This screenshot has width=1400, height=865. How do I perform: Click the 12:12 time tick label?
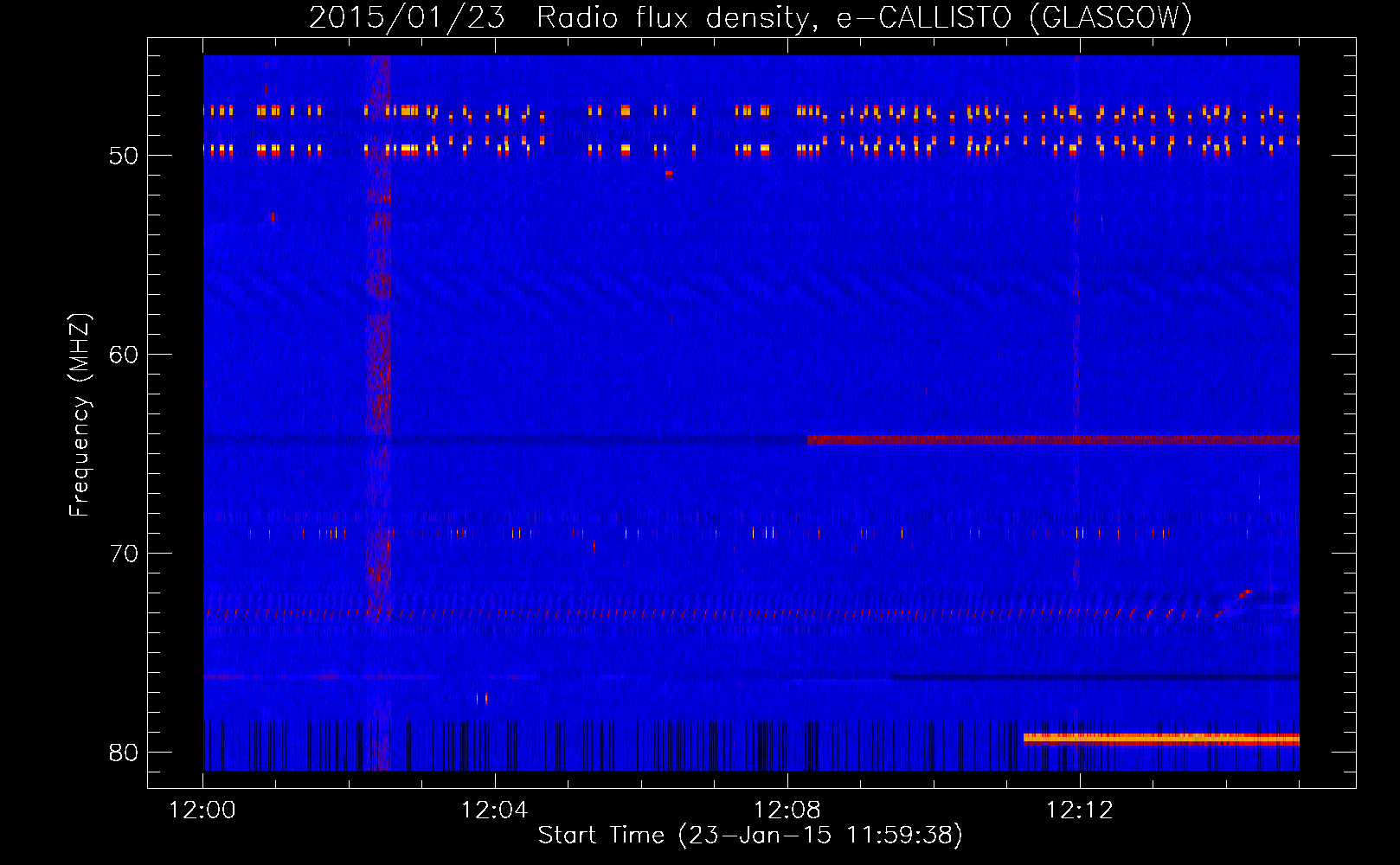1079,811
